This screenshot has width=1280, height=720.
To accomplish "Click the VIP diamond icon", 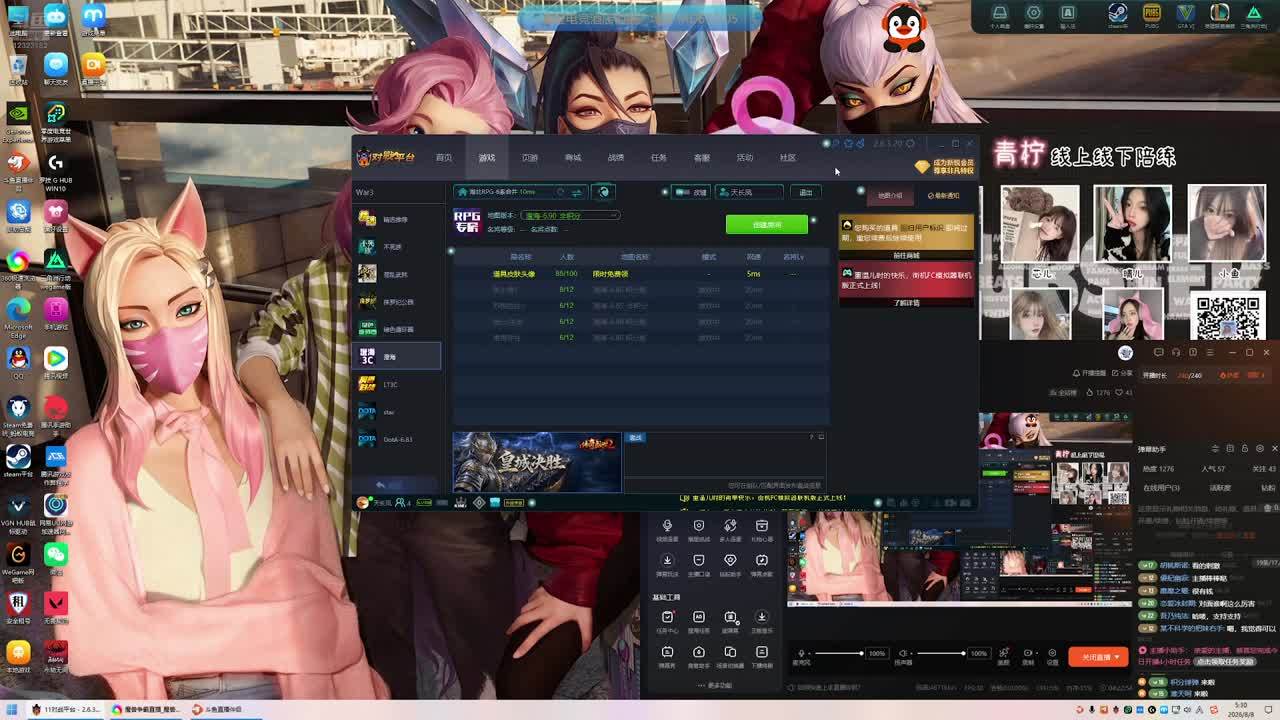I will [x=922, y=167].
